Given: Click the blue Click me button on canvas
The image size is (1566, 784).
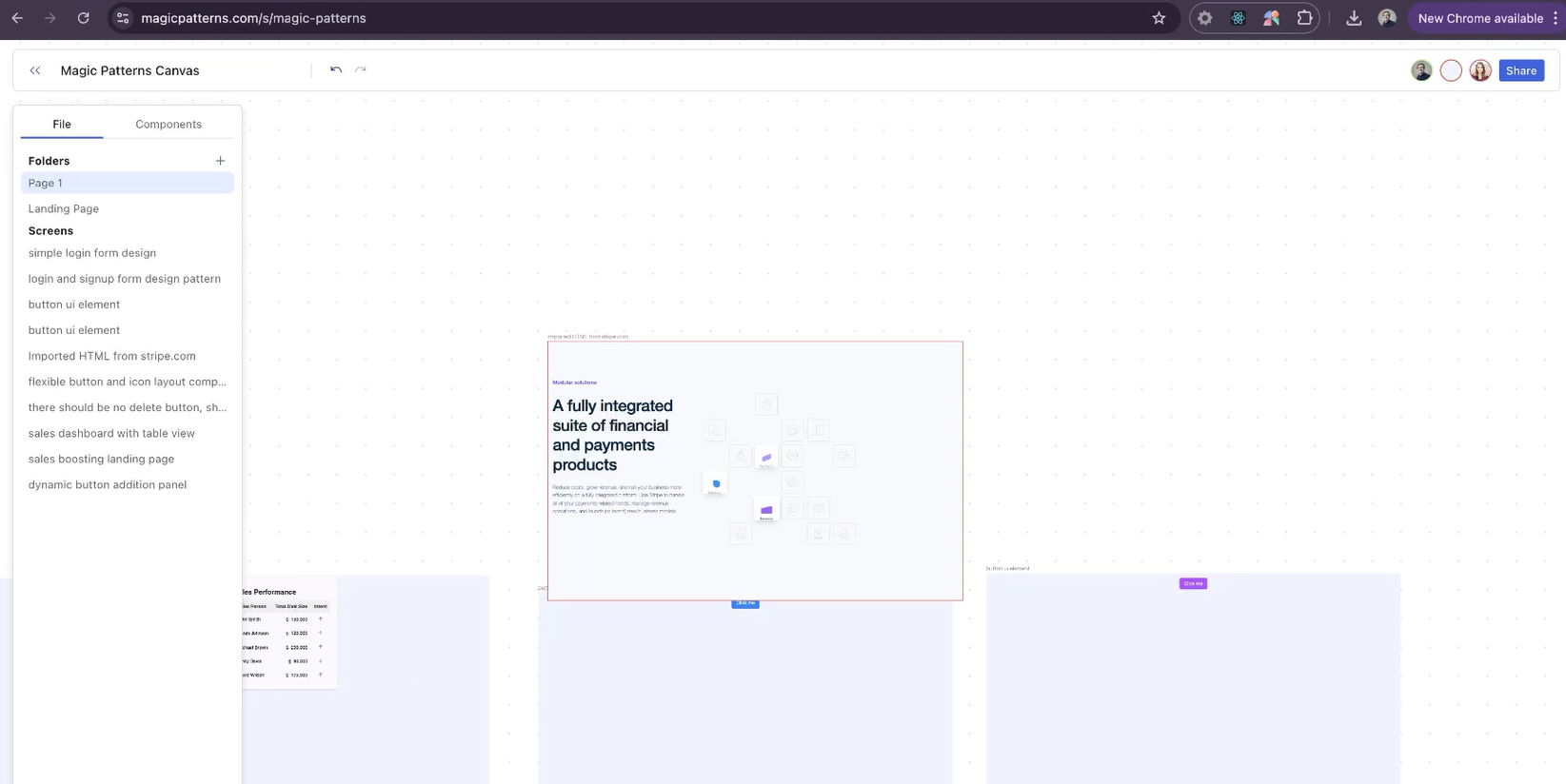Looking at the screenshot, I should click(745, 603).
